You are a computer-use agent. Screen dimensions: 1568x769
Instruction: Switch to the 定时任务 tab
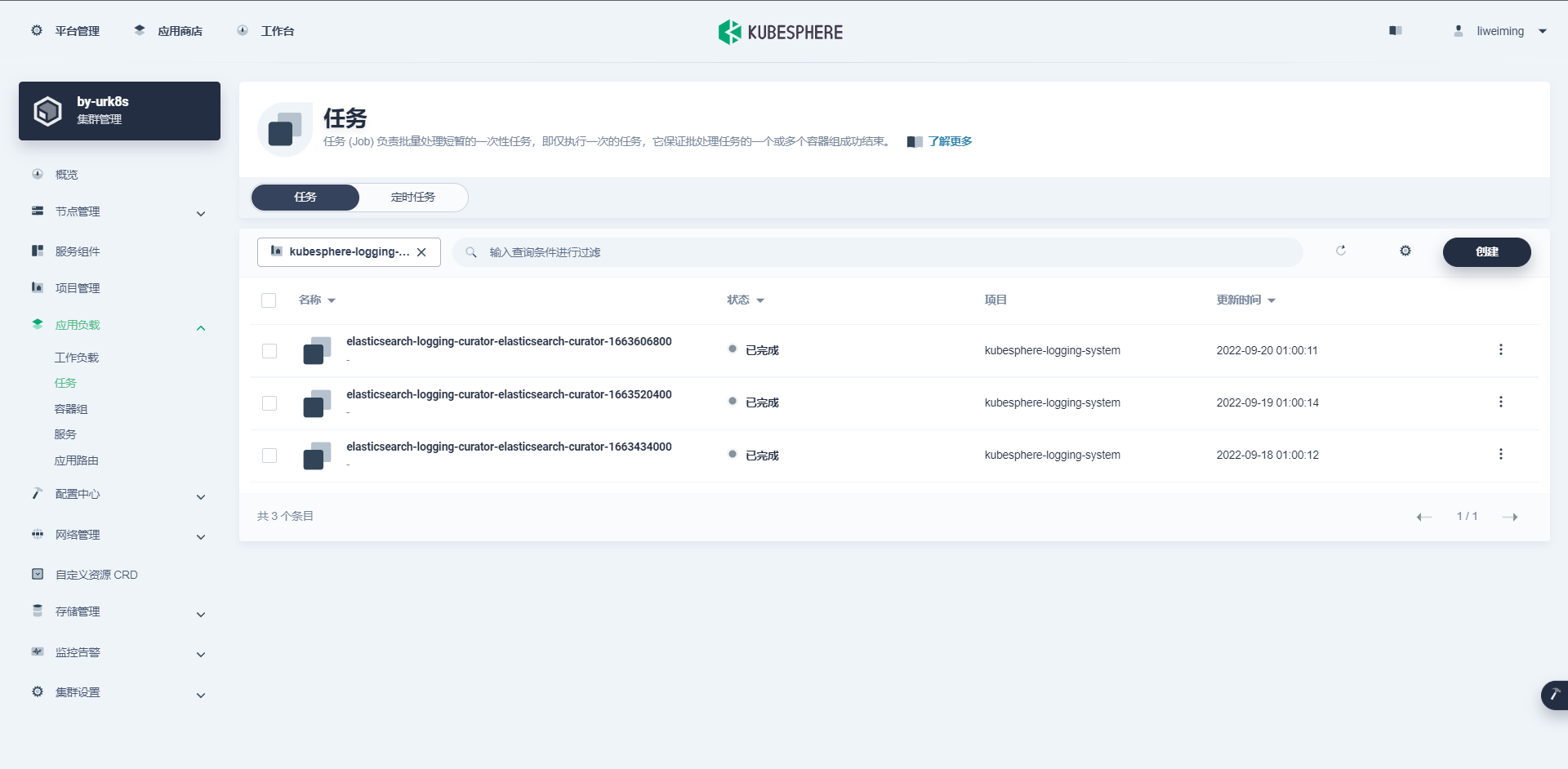click(x=413, y=198)
